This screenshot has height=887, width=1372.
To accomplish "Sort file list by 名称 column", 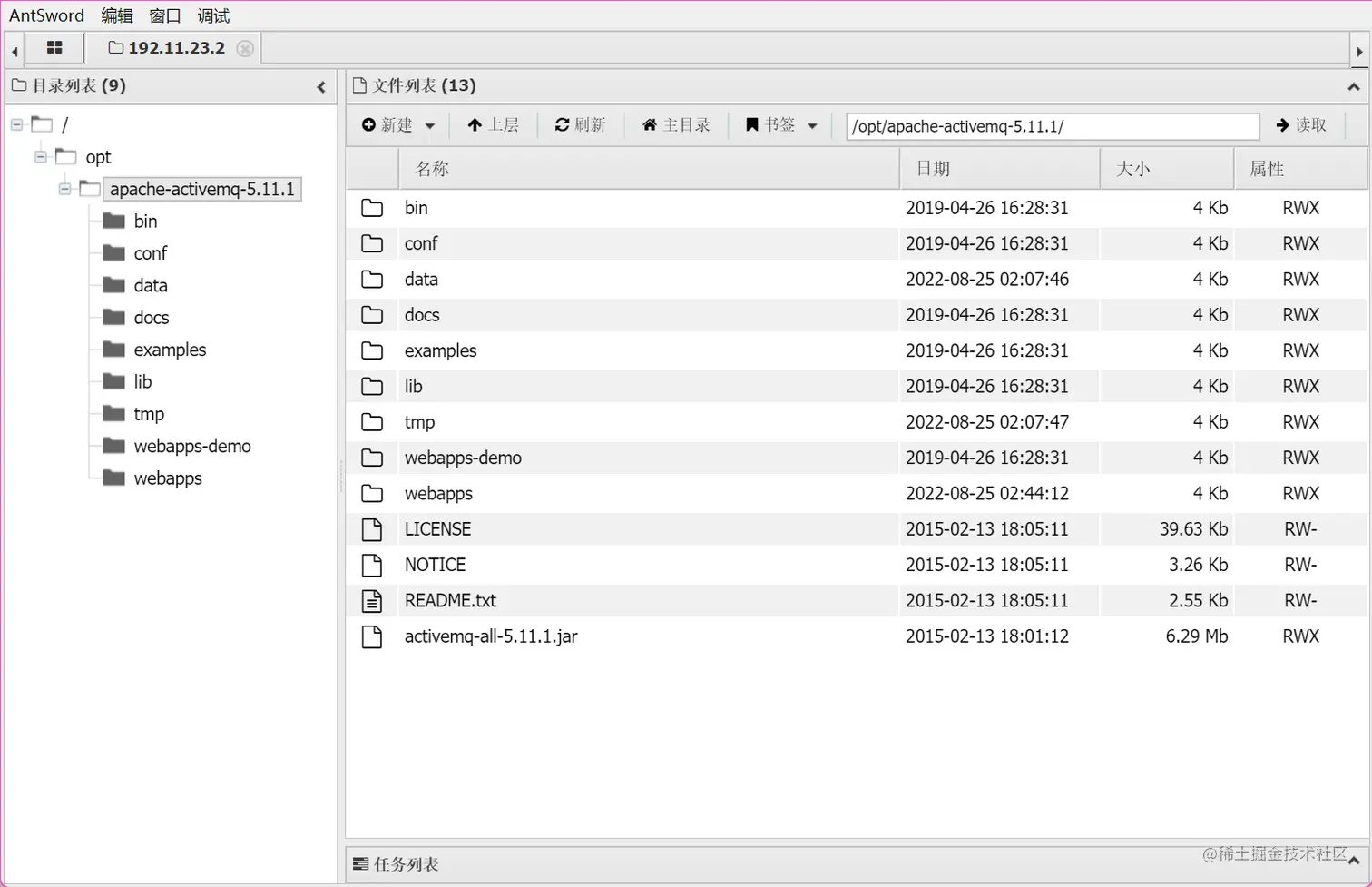I will pos(649,169).
